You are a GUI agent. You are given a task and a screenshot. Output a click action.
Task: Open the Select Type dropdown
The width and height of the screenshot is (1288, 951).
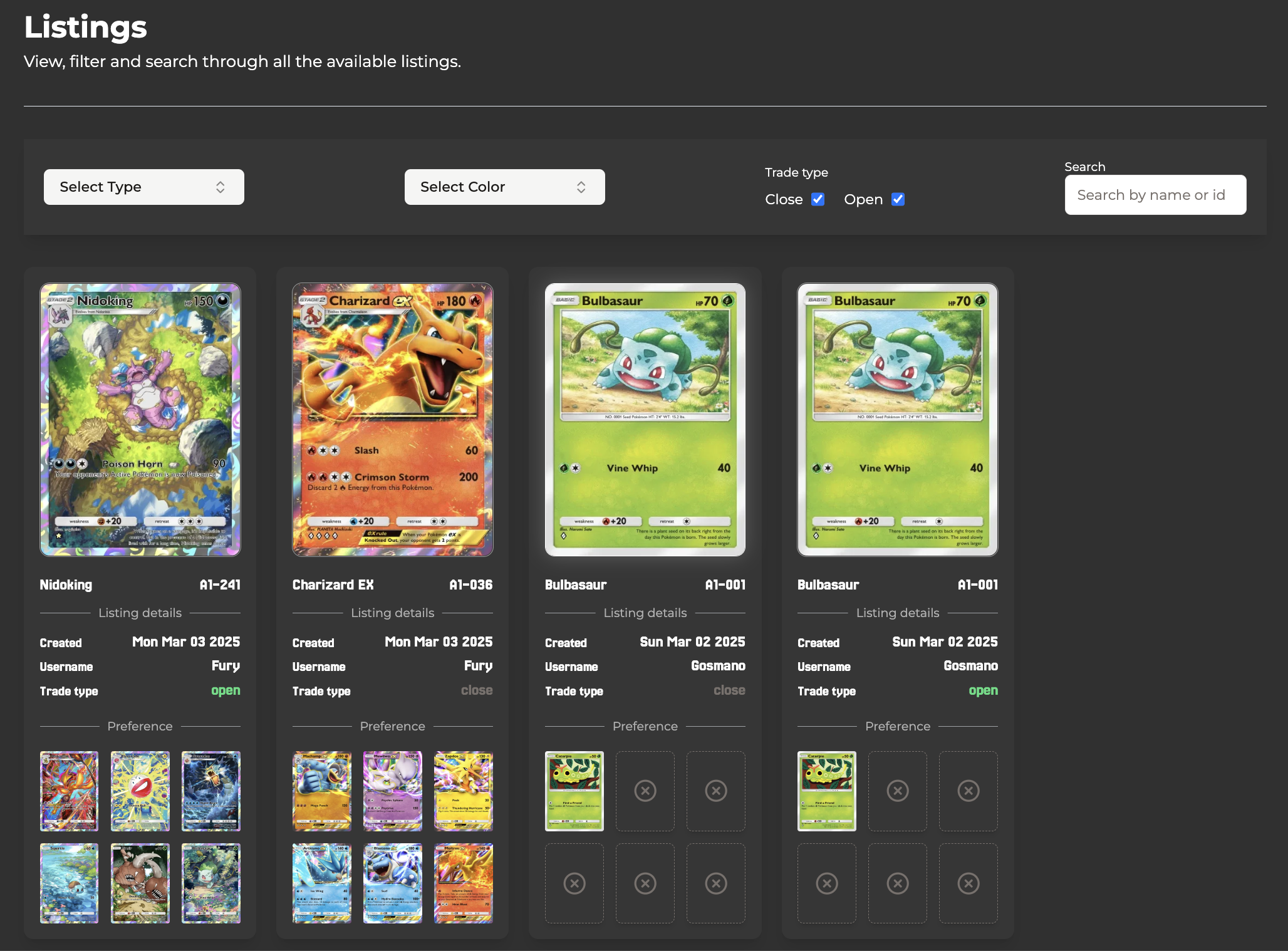(143, 187)
